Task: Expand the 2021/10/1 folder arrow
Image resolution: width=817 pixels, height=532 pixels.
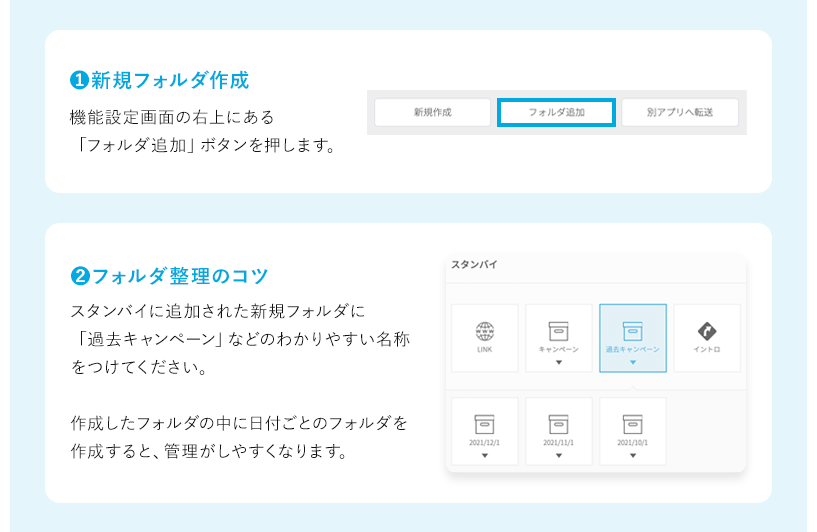Action: [x=633, y=455]
